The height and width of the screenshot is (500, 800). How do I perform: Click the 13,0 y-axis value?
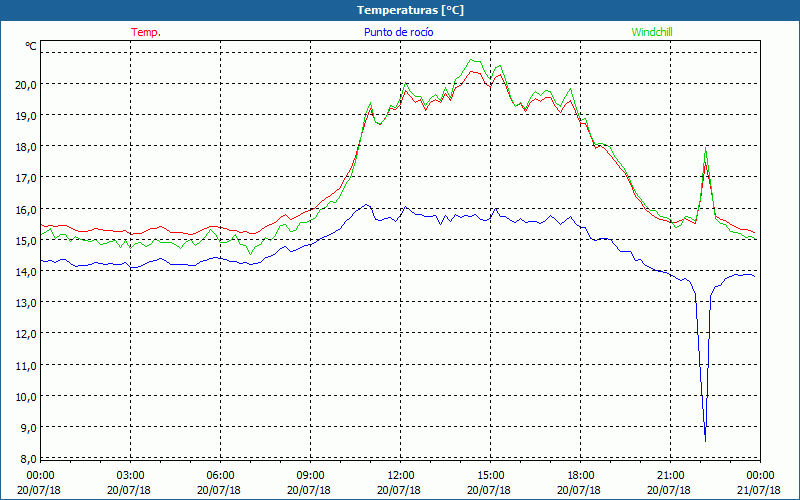click(26, 303)
